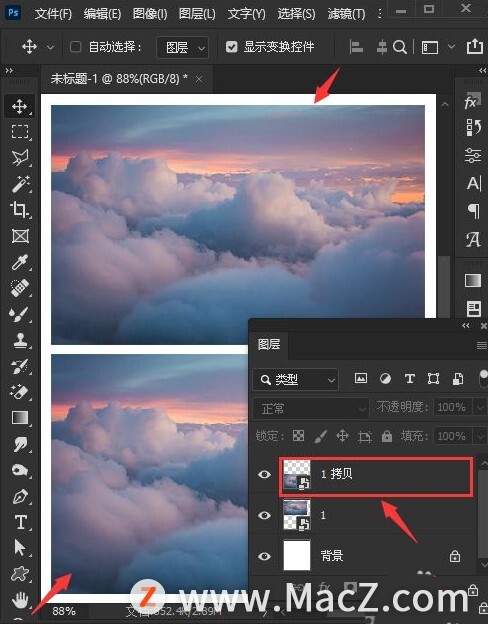Viewport: 488px width, 624px height.
Task: Open the 填充 slider dropdown arrow
Action: [479, 437]
